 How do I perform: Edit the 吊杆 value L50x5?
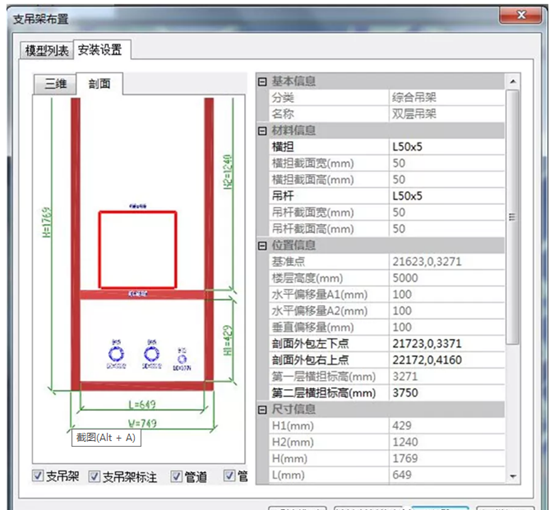(447, 196)
